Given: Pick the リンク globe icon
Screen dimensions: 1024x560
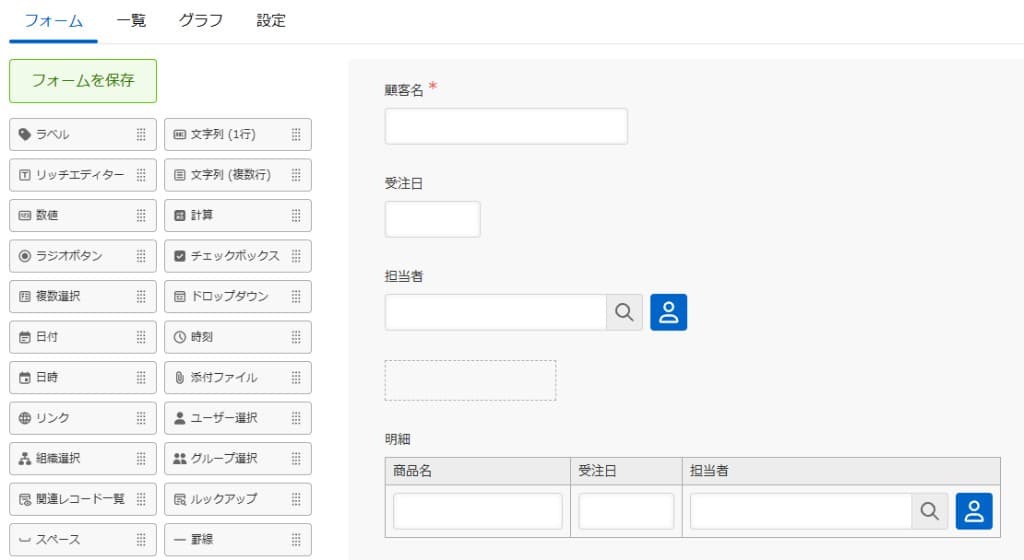Looking at the screenshot, I should point(25,418).
